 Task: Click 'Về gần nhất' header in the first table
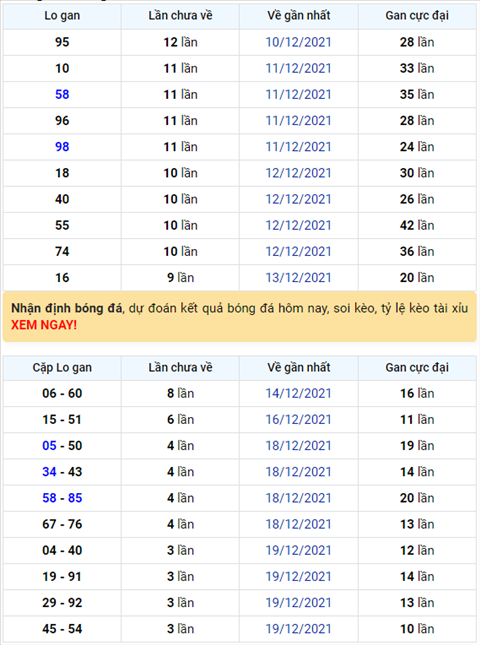click(x=299, y=16)
